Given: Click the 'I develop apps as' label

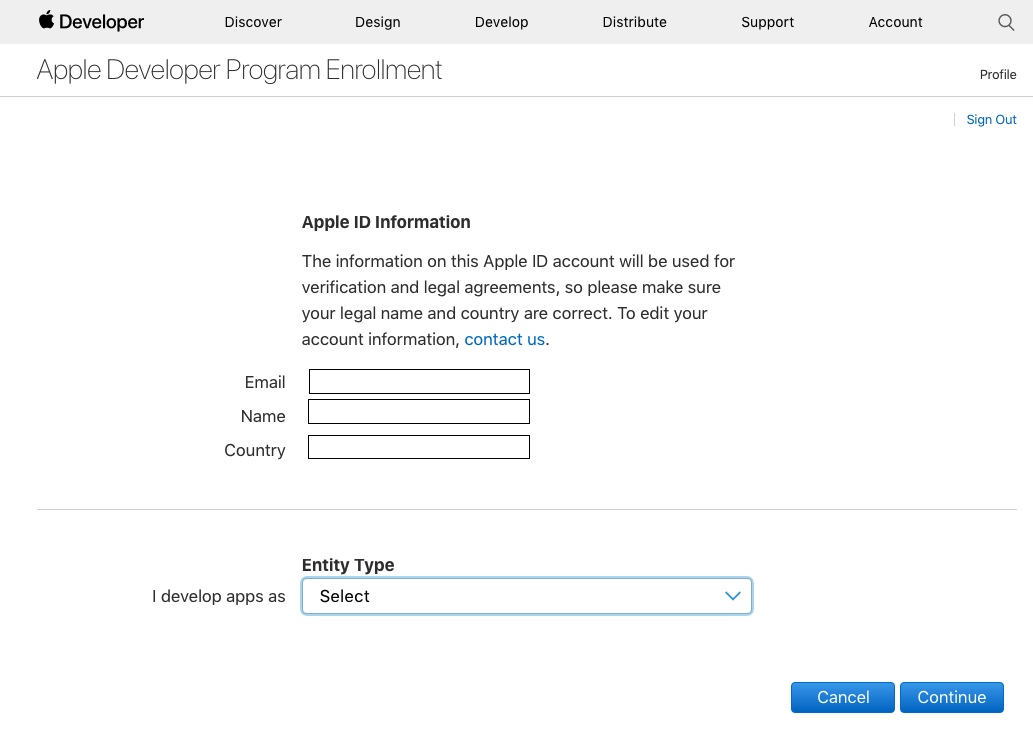Looking at the screenshot, I should pos(219,596).
